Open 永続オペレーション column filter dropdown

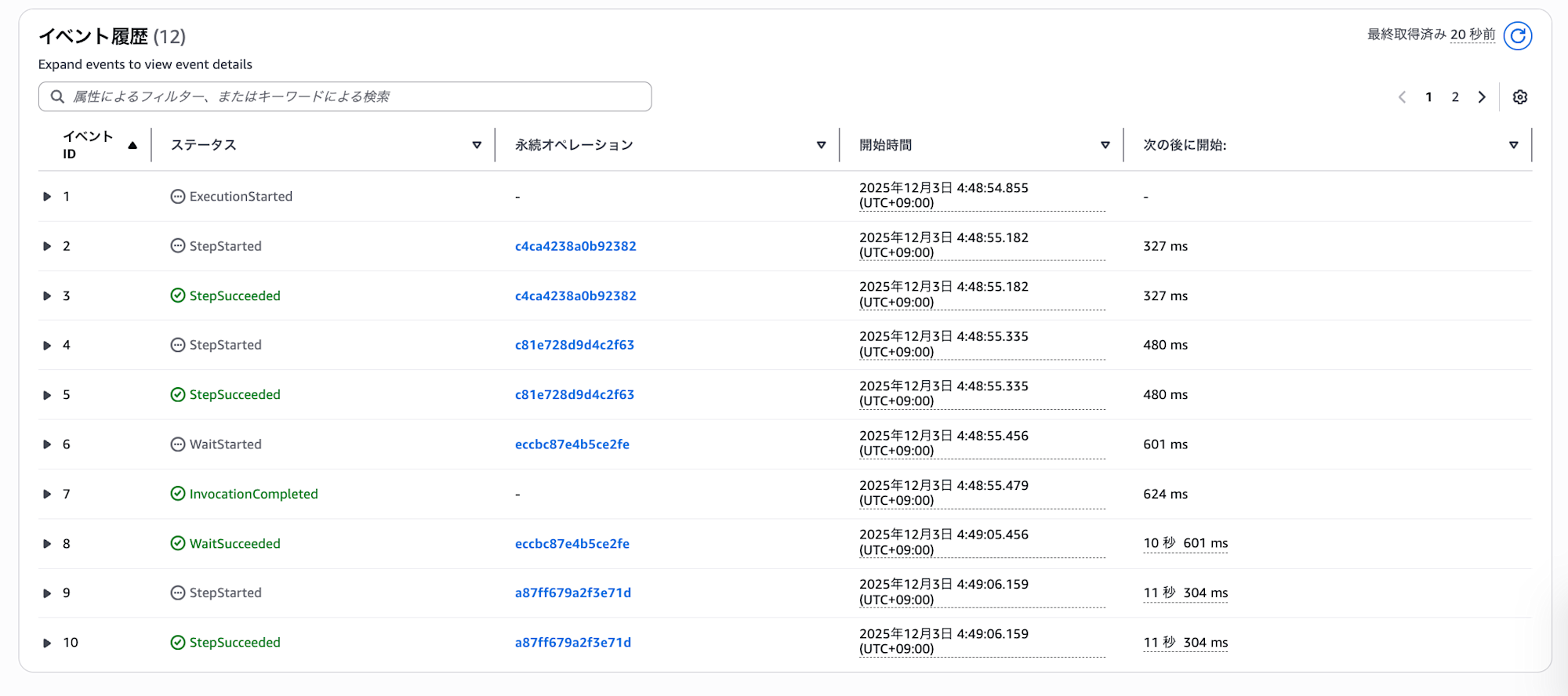click(822, 145)
